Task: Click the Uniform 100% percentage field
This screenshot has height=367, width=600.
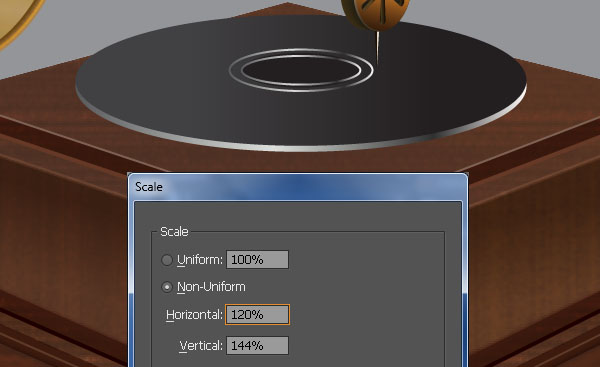Action: click(x=257, y=260)
